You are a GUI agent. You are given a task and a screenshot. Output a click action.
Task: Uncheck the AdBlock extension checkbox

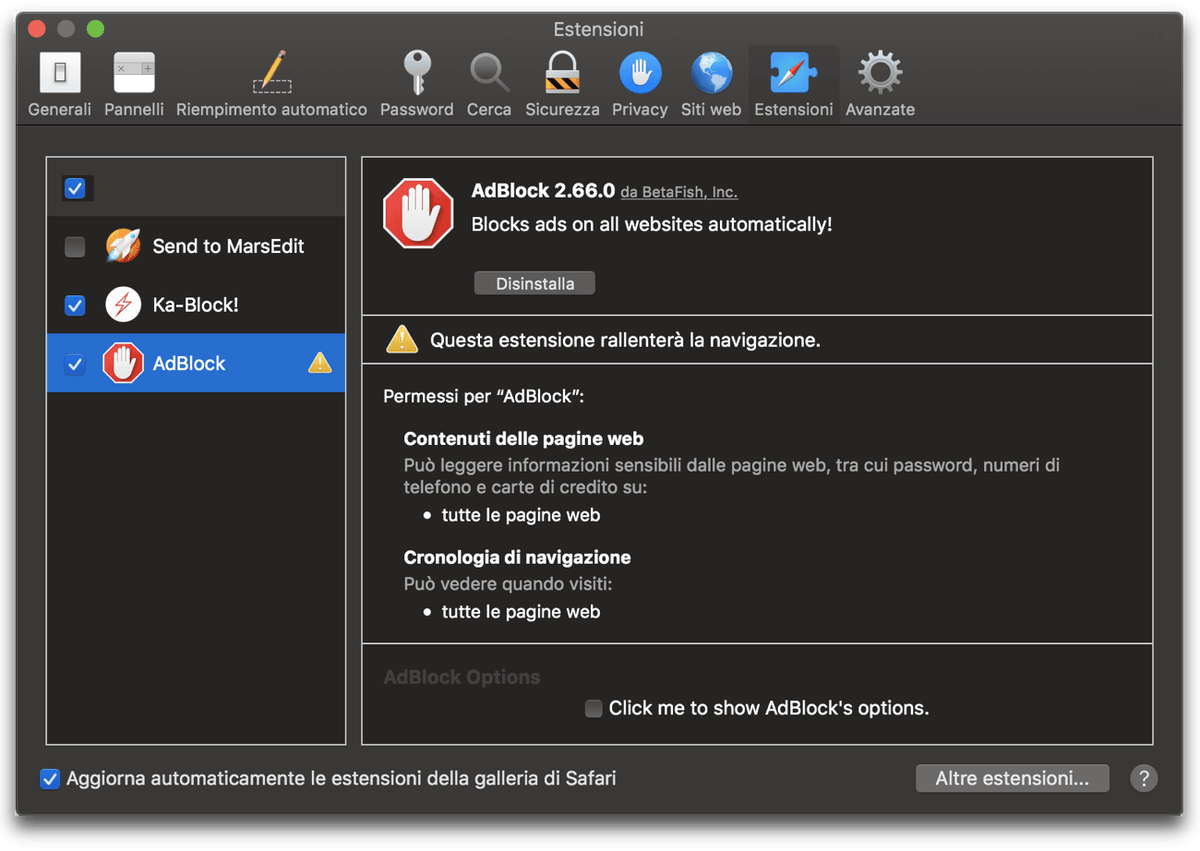click(x=75, y=364)
